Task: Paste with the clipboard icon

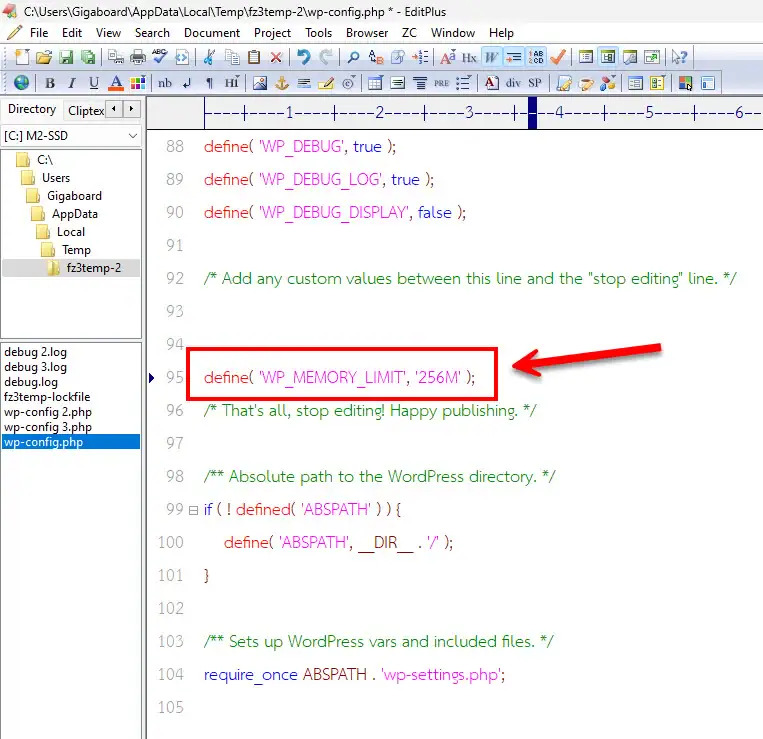Action: pos(254,57)
